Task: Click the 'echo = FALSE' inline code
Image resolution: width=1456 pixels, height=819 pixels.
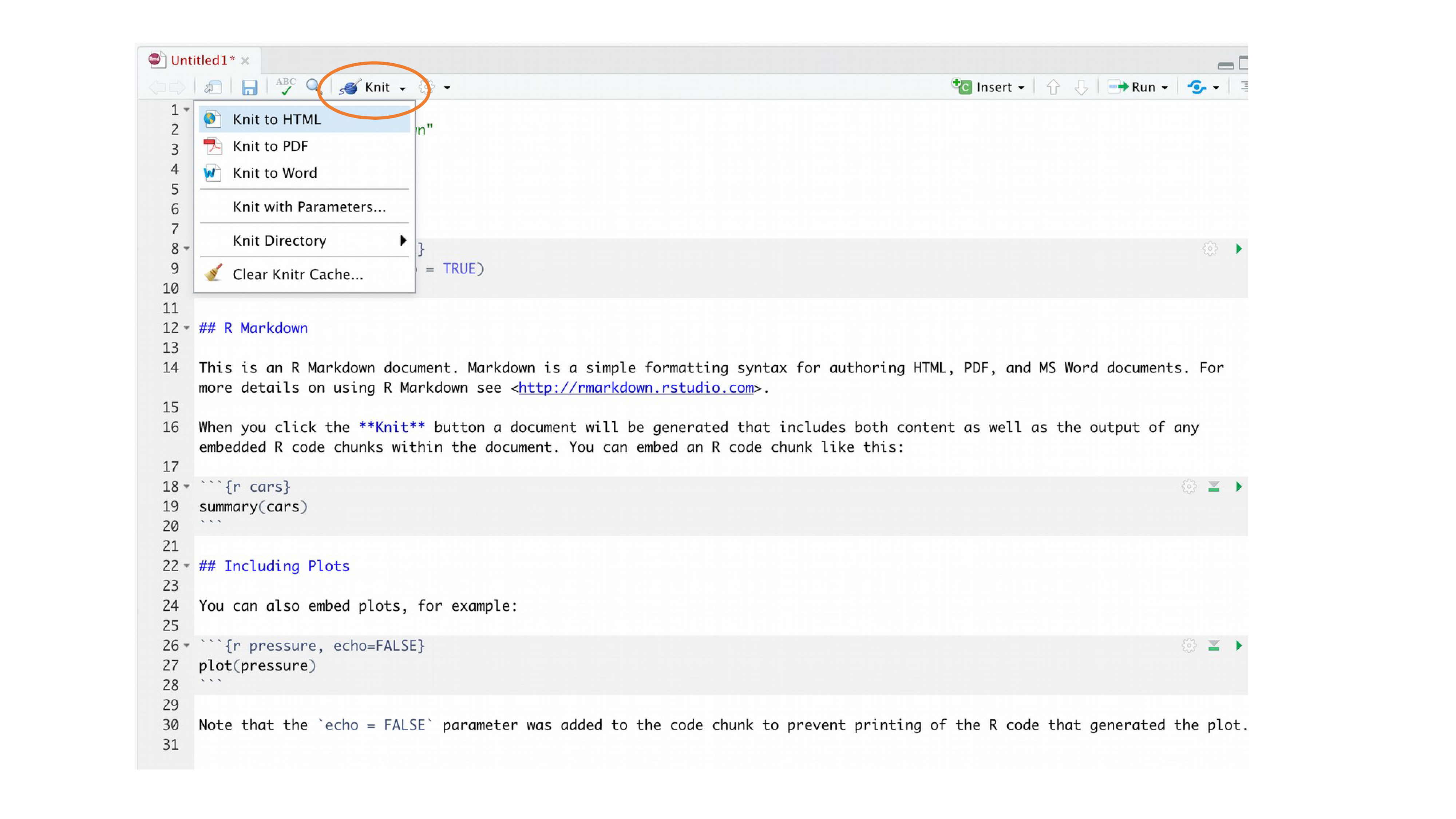Action: pyautogui.click(x=375, y=725)
